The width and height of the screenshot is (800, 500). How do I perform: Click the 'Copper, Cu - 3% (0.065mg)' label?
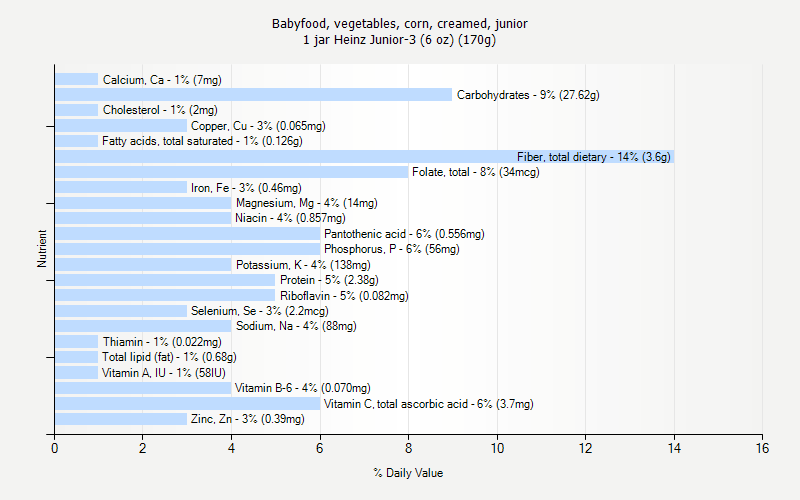click(x=258, y=126)
